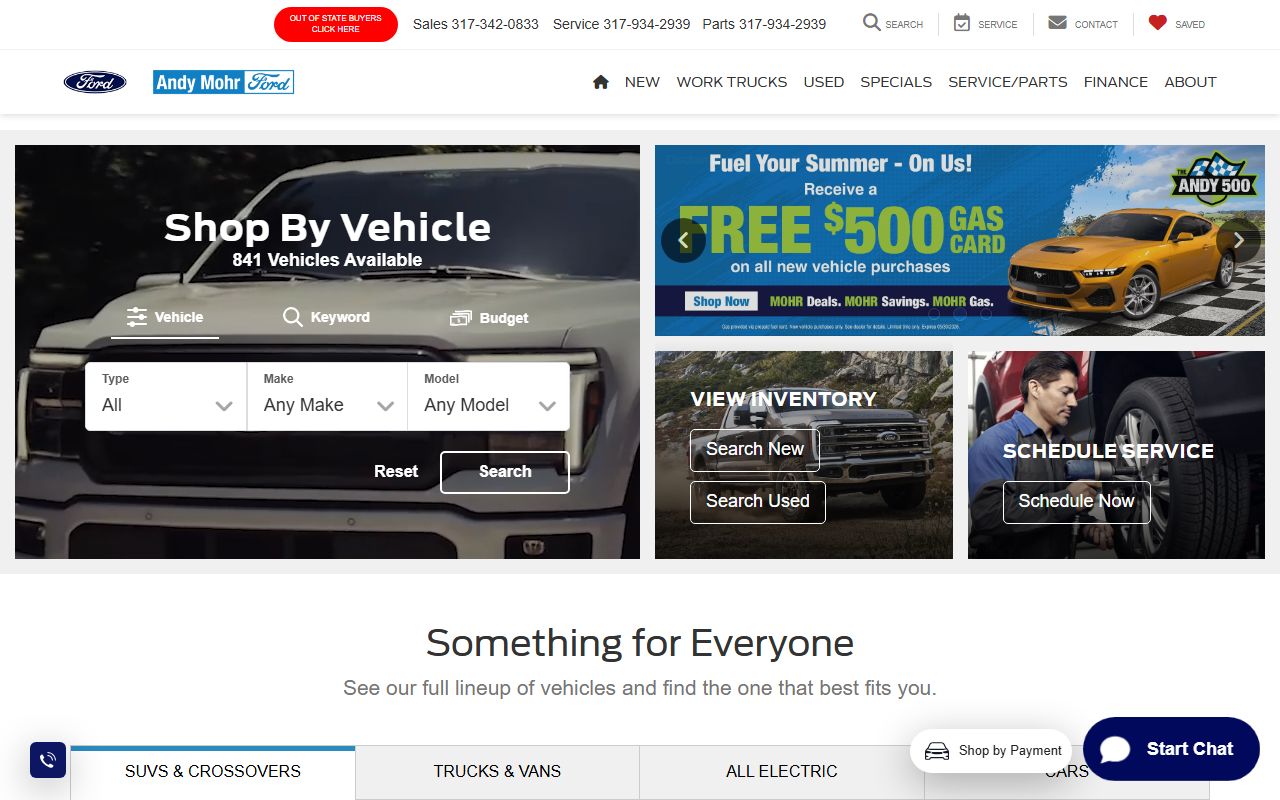Click the Reset button in vehicle search
1280x800 pixels.
tap(396, 472)
